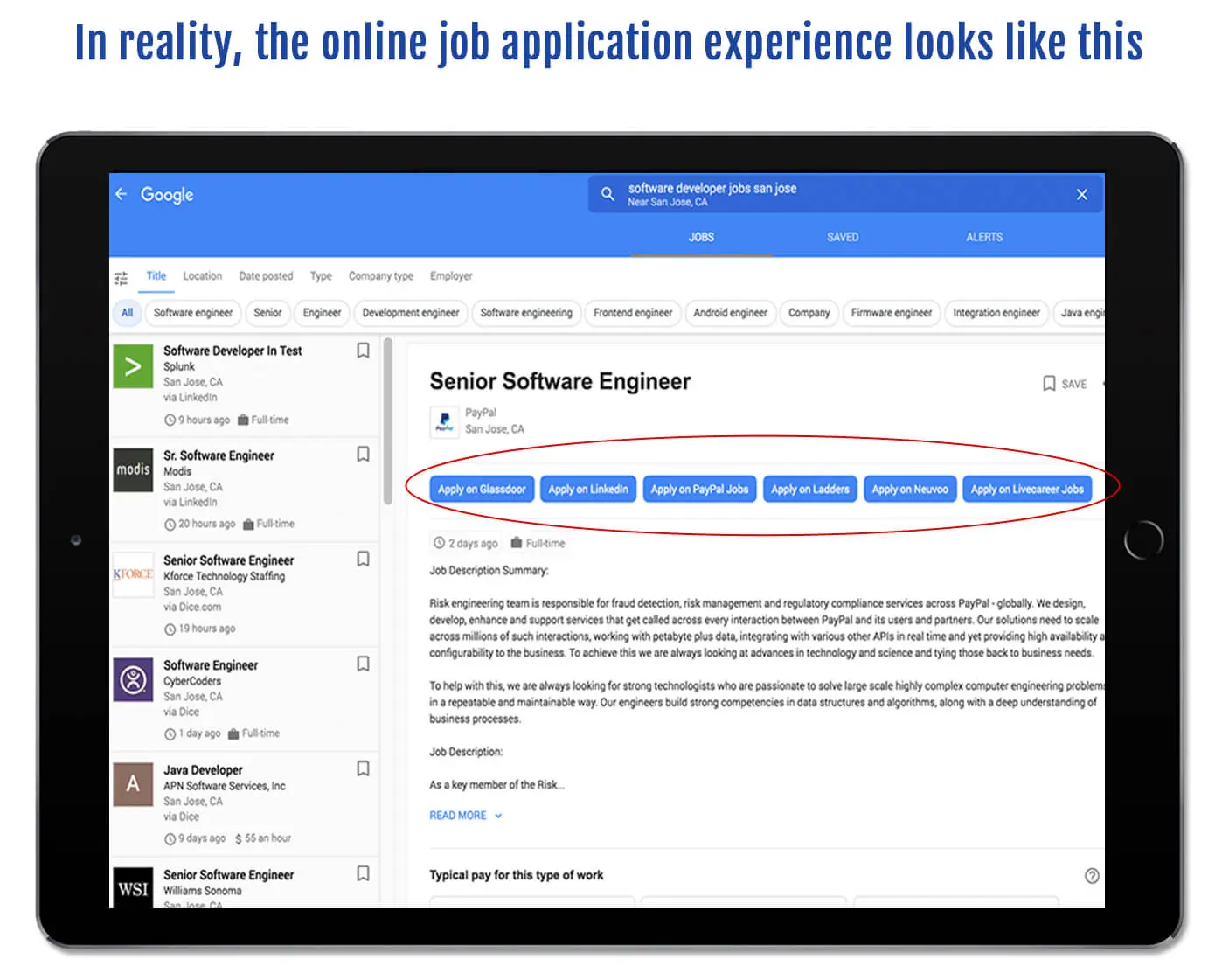Filter by Senior chip
The height and width of the screenshot is (980, 1222).
tap(267, 313)
